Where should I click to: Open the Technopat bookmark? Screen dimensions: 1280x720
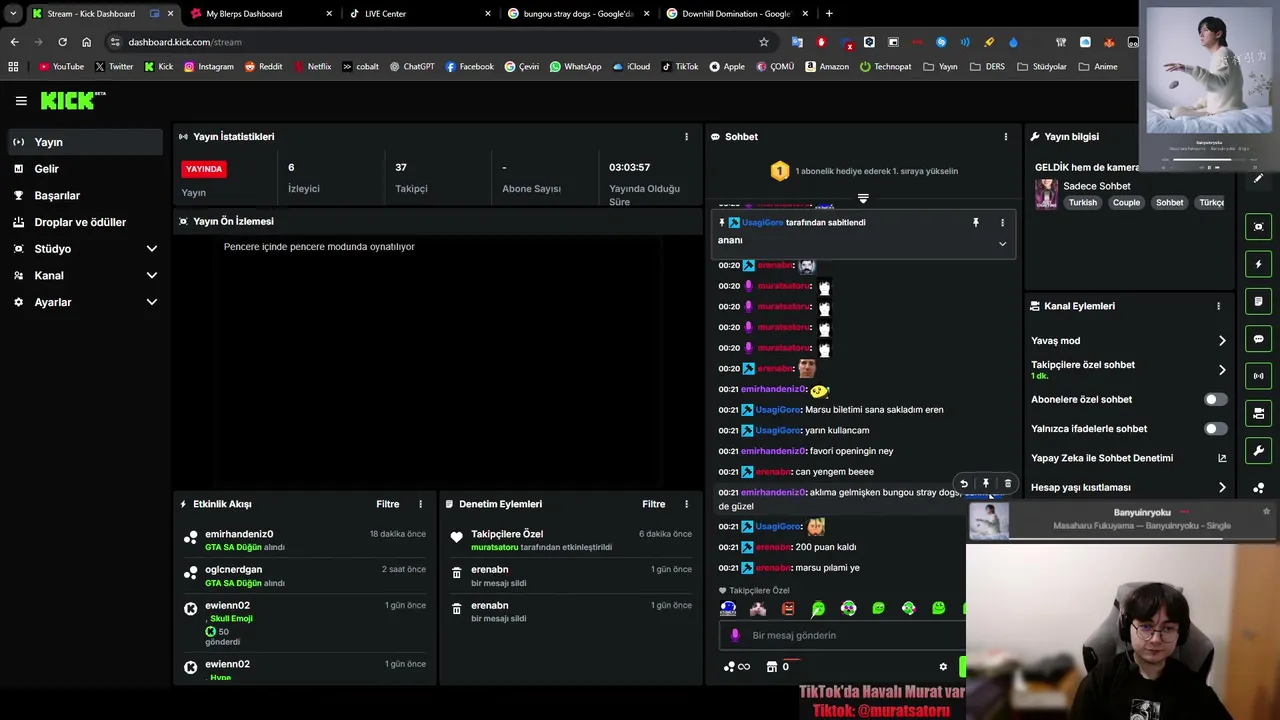886,67
